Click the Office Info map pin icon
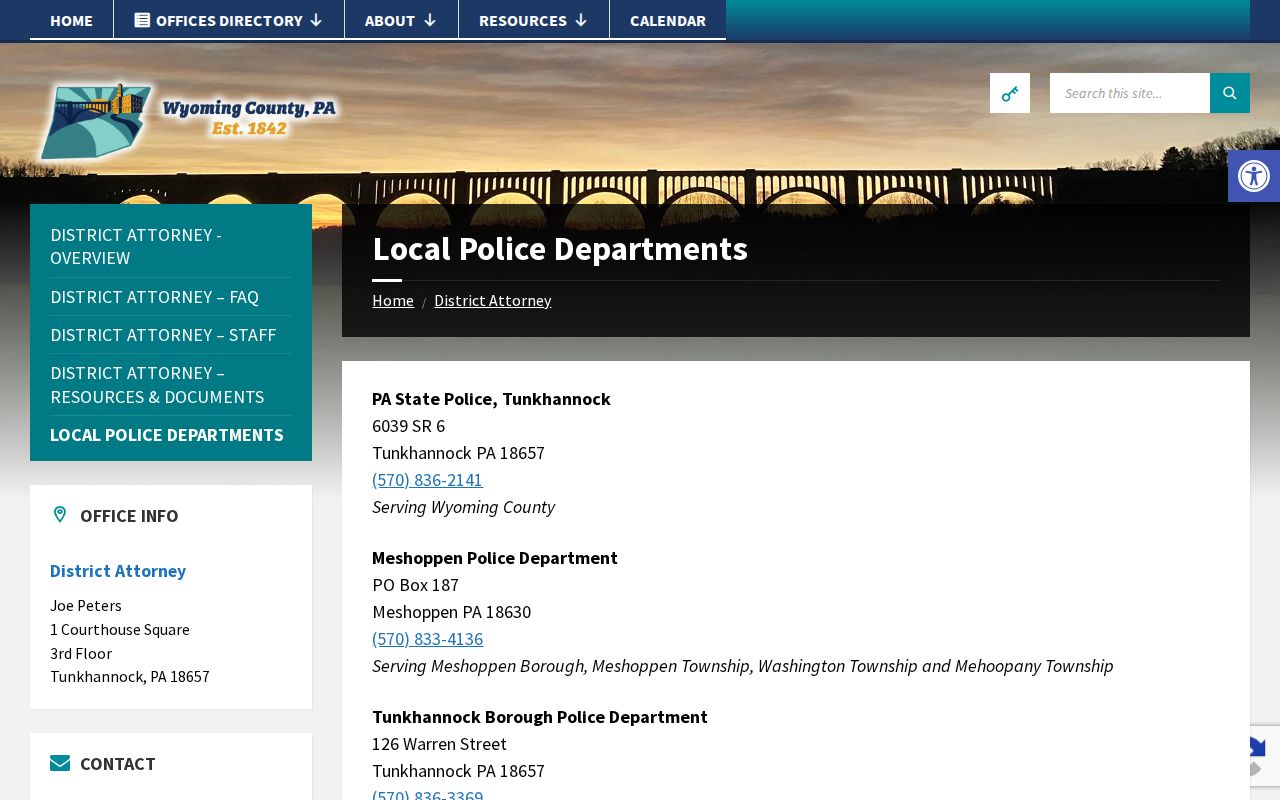Viewport: 1280px width, 800px height. 60,515
